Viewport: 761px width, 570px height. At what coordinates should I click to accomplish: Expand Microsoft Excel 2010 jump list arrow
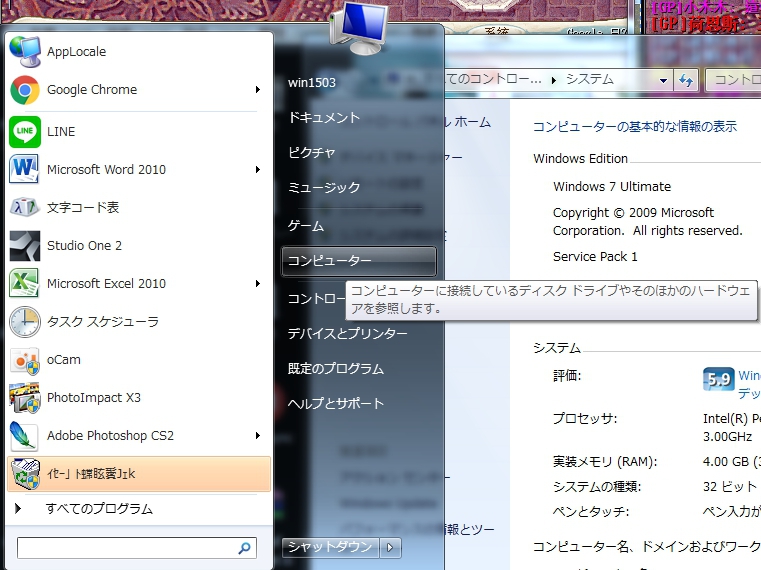pyautogui.click(x=258, y=284)
